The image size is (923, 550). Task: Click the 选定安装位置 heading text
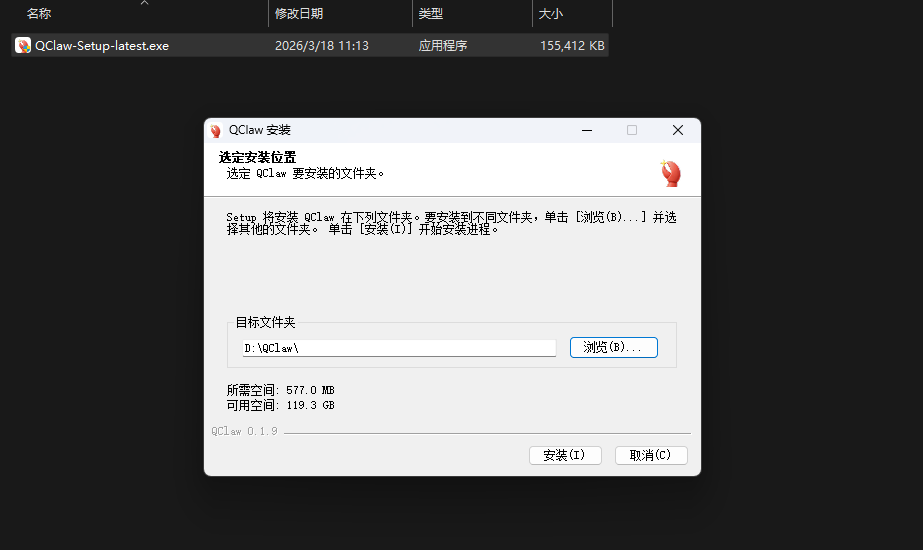click(x=257, y=157)
